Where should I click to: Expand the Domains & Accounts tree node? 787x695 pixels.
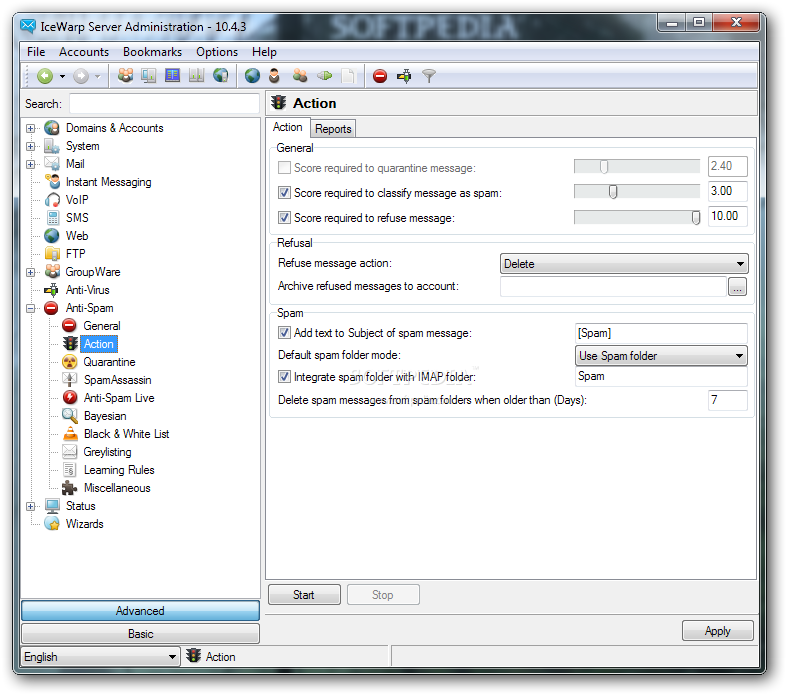[31, 128]
